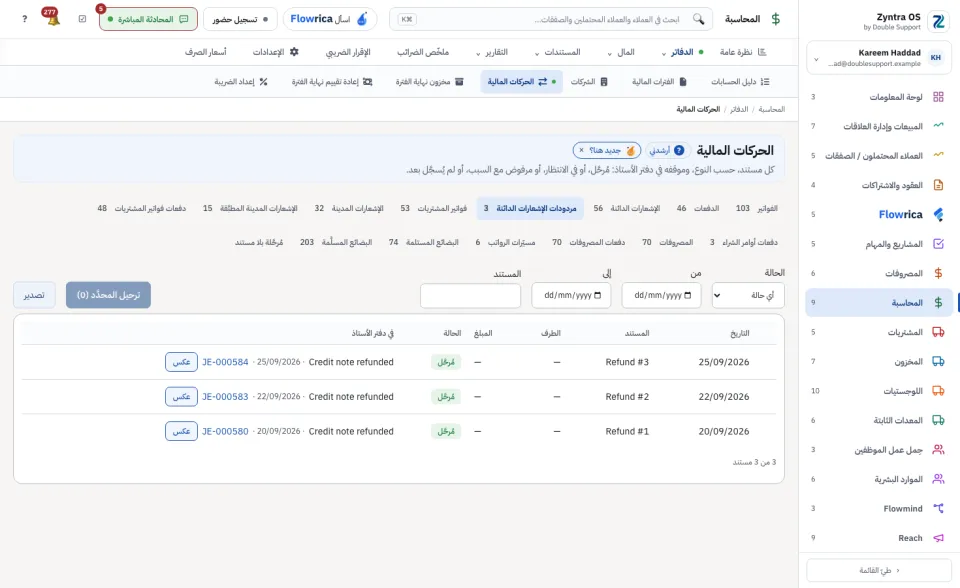Click the Zyntra OS logo icon
This screenshot has height=588, width=960.
938,21
